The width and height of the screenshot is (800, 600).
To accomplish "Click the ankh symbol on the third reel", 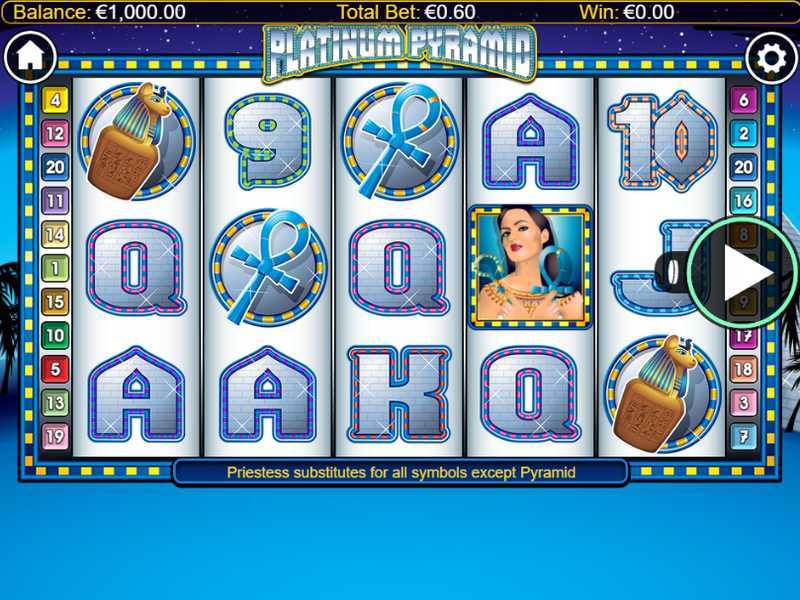I will coord(399,141).
